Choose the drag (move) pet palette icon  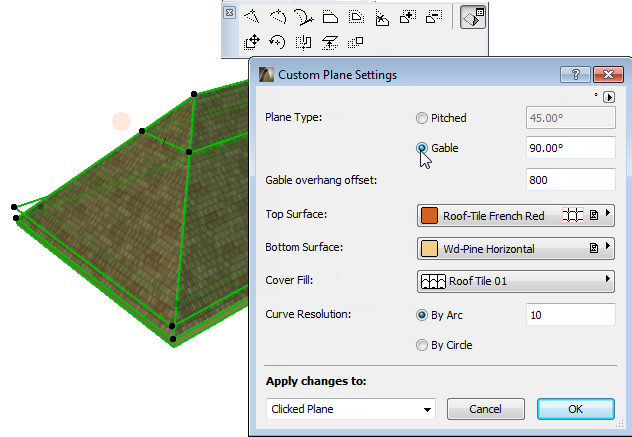252,42
